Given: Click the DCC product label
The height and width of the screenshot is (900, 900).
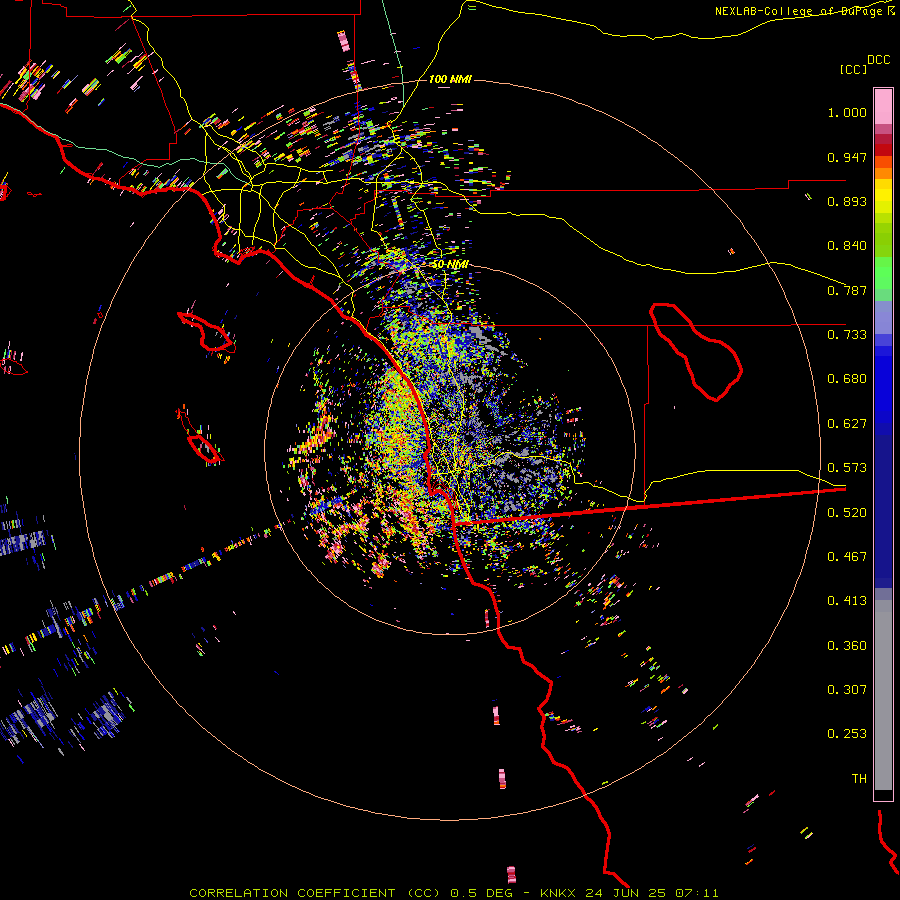Looking at the screenshot, I should 879,60.
